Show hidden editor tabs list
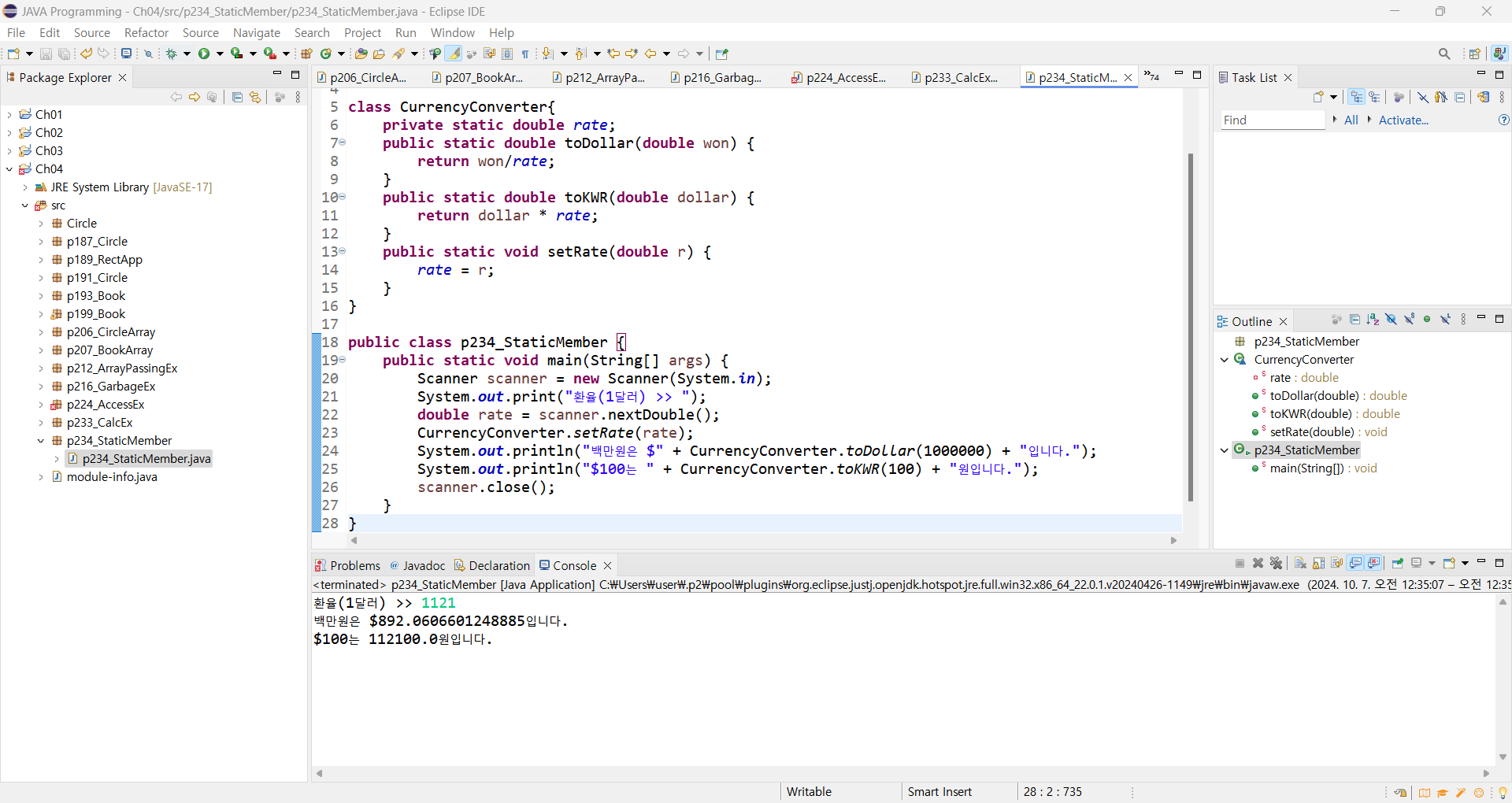 tap(1152, 76)
